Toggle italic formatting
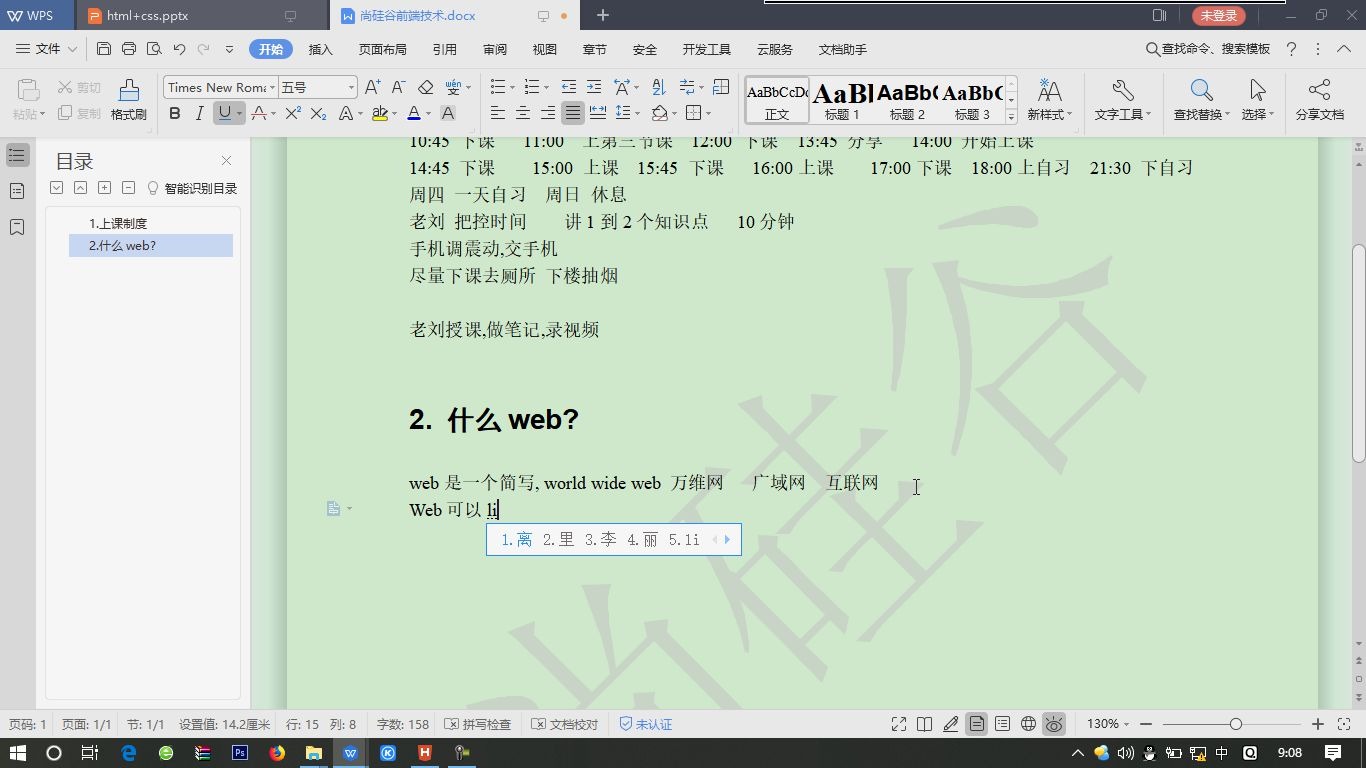 click(200, 113)
